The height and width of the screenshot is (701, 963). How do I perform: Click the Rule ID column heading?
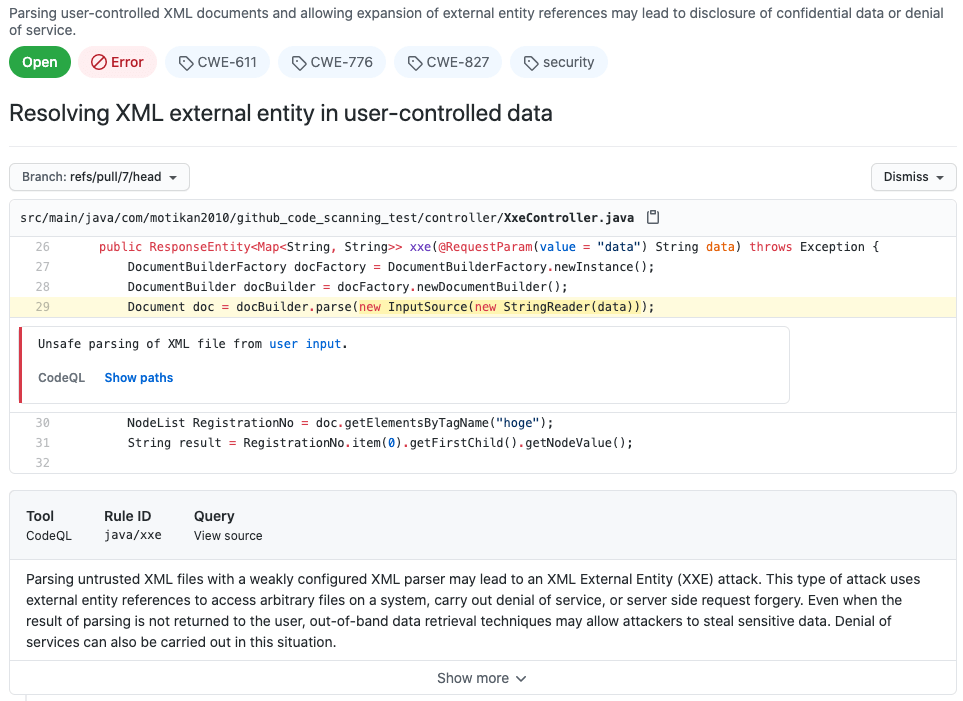[127, 516]
